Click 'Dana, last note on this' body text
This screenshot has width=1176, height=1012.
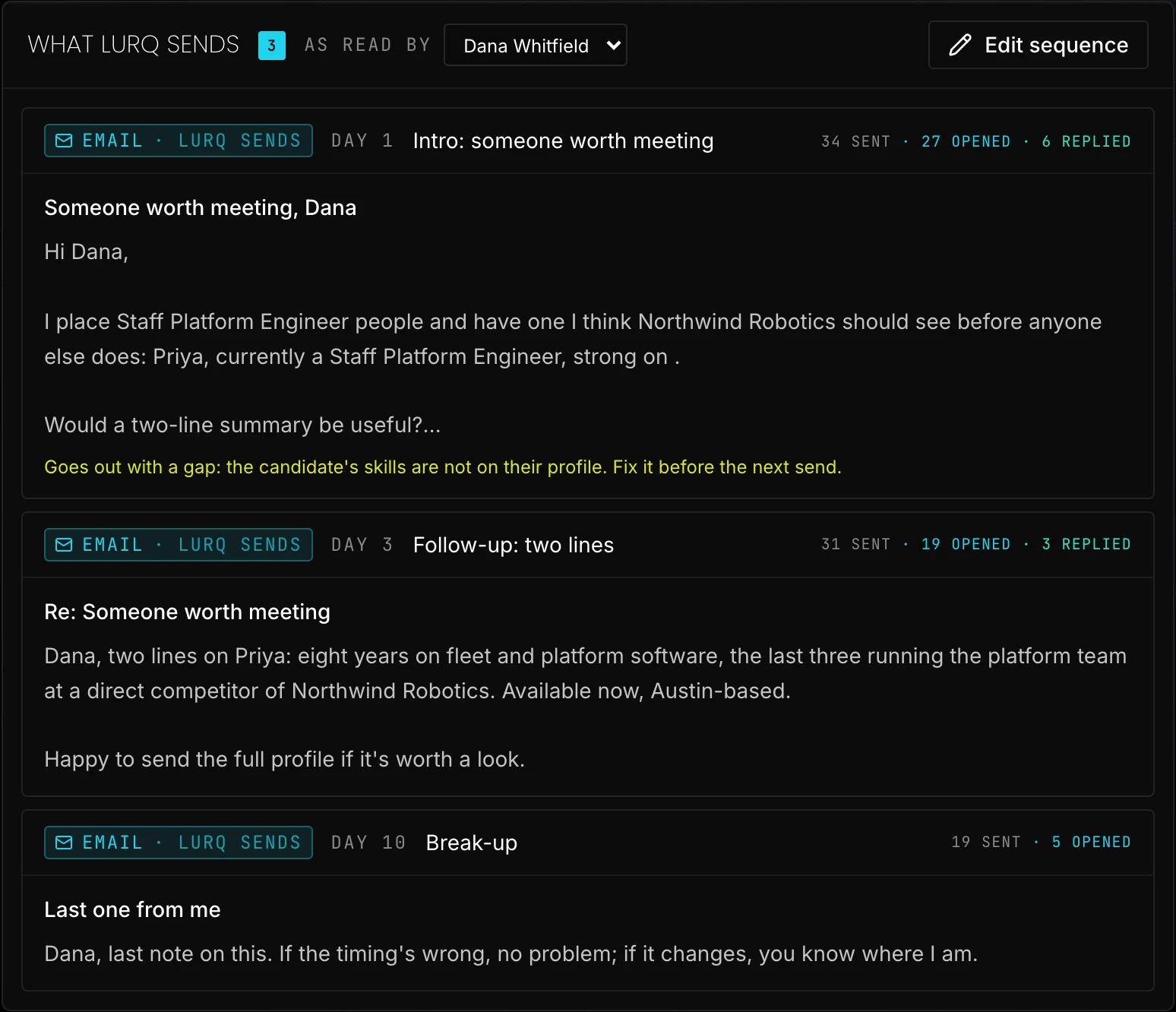click(511, 953)
